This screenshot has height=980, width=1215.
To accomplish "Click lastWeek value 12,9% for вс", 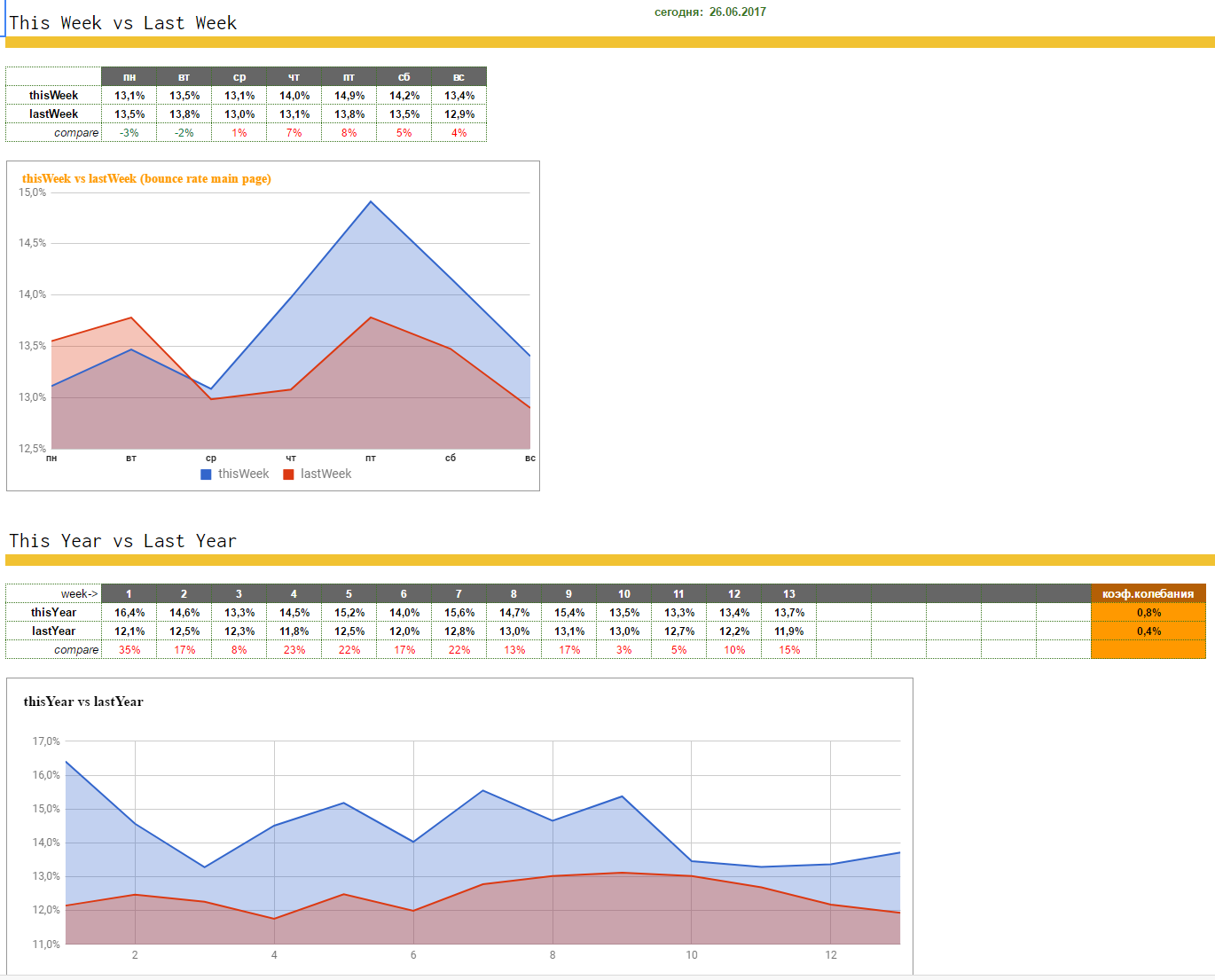I will click(x=459, y=114).
